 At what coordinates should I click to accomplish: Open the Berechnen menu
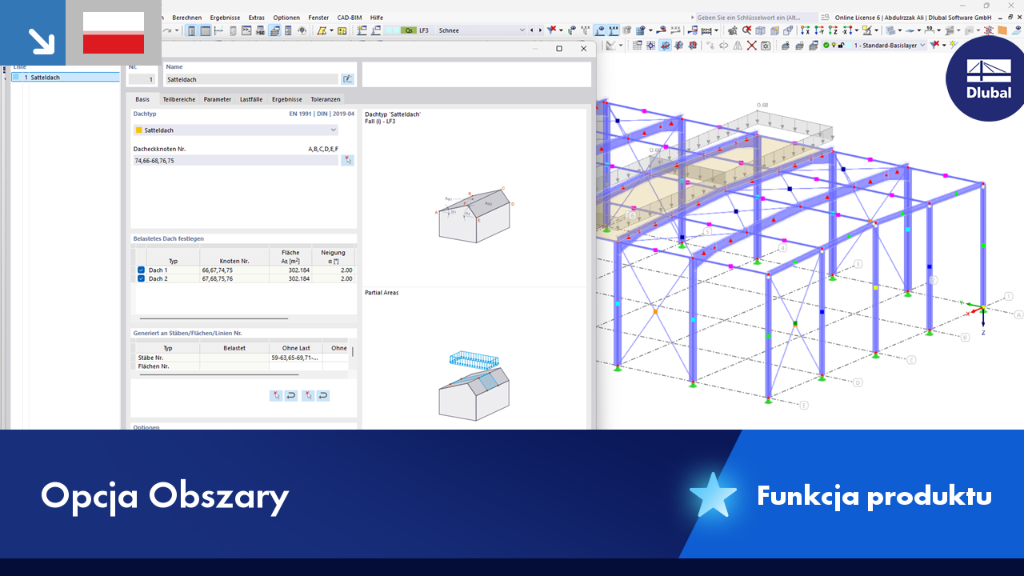[x=187, y=18]
